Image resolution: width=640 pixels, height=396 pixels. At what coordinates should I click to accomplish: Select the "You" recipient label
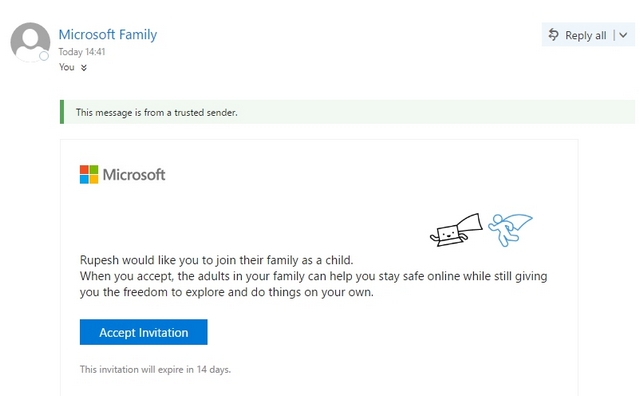click(x=67, y=67)
